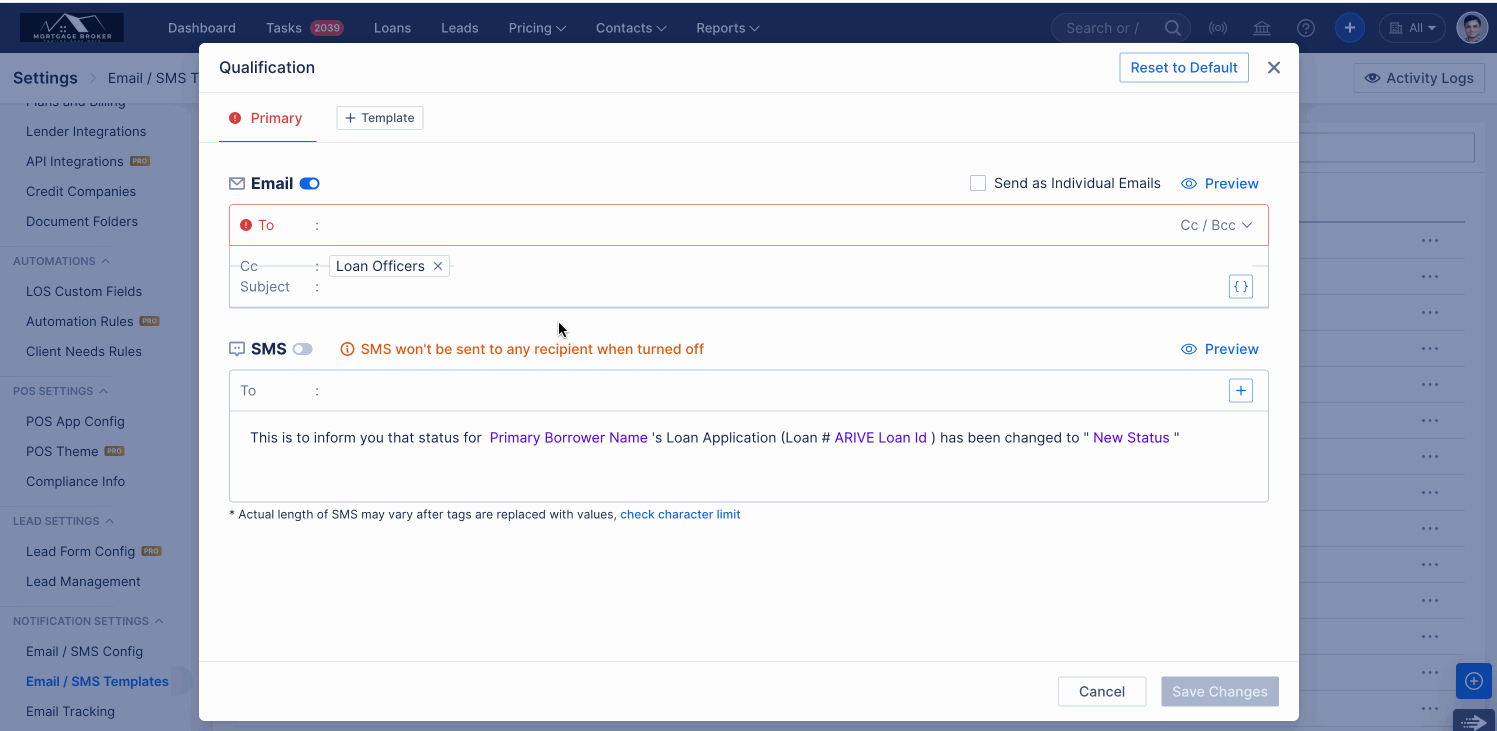Click the Mortgage Broker logo
1497x731 pixels.
pyautogui.click(x=71, y=27)
